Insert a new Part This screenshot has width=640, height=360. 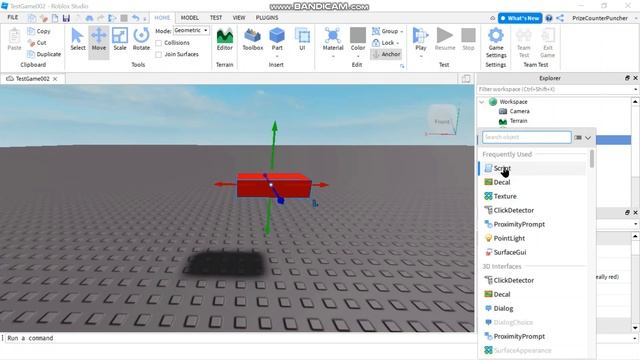click(277, 40)
